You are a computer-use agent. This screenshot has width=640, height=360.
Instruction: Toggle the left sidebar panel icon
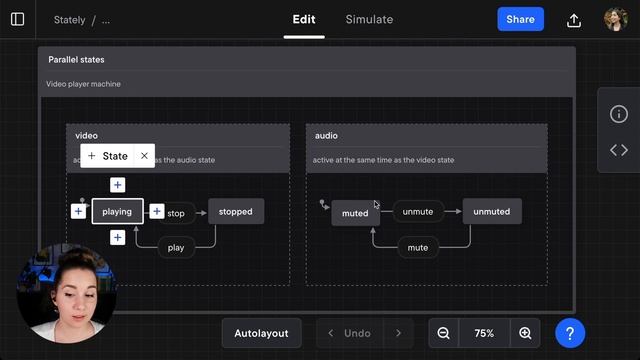(x=17, y=19)
